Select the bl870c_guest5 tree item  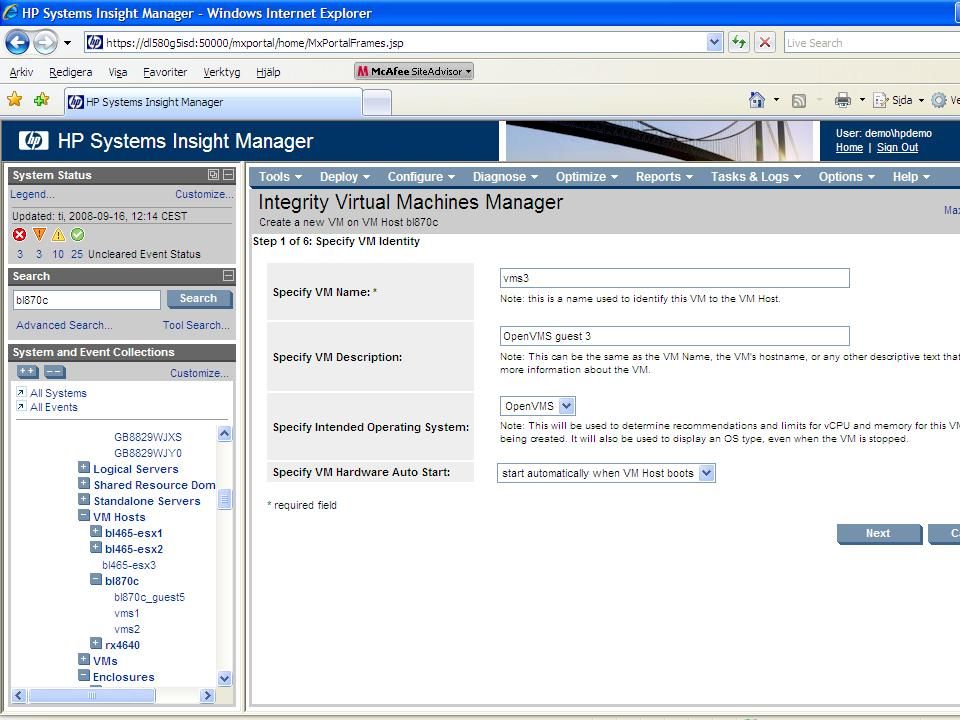[x=149, y=597]
